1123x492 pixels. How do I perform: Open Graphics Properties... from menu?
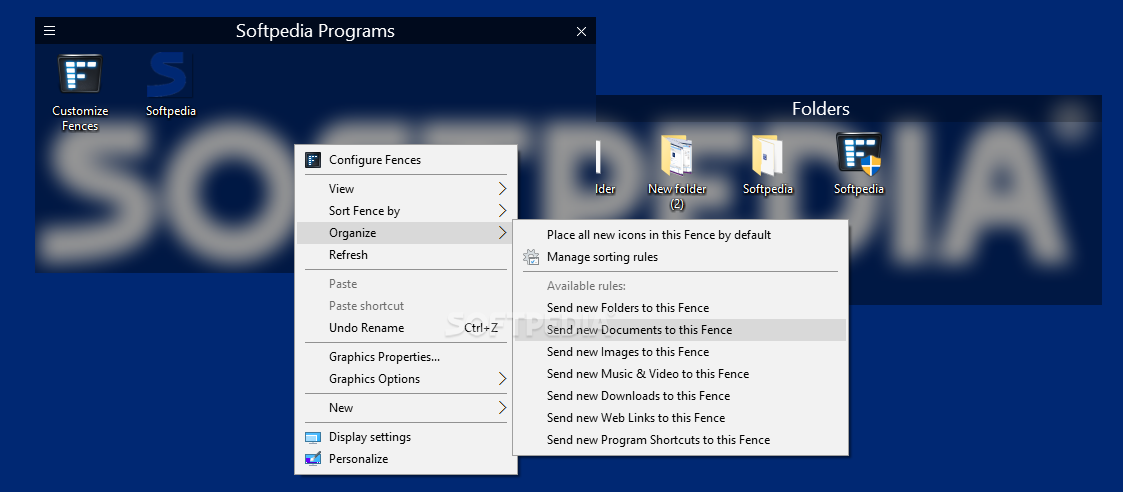pyautogui.click(x=406, y=357)
